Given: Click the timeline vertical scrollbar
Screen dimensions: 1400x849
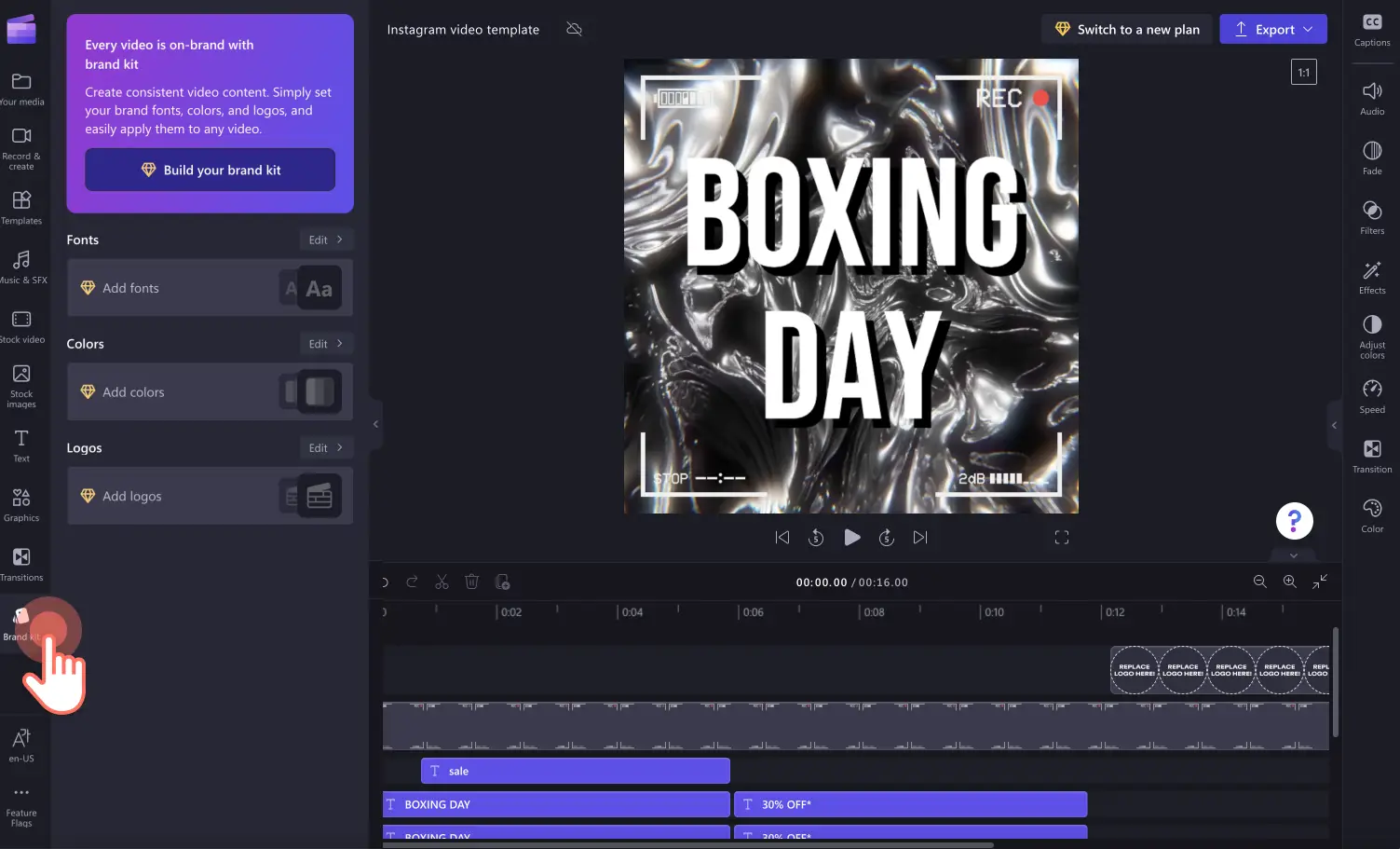Looking at the screenshot, I should click(x=1335, y=682).
